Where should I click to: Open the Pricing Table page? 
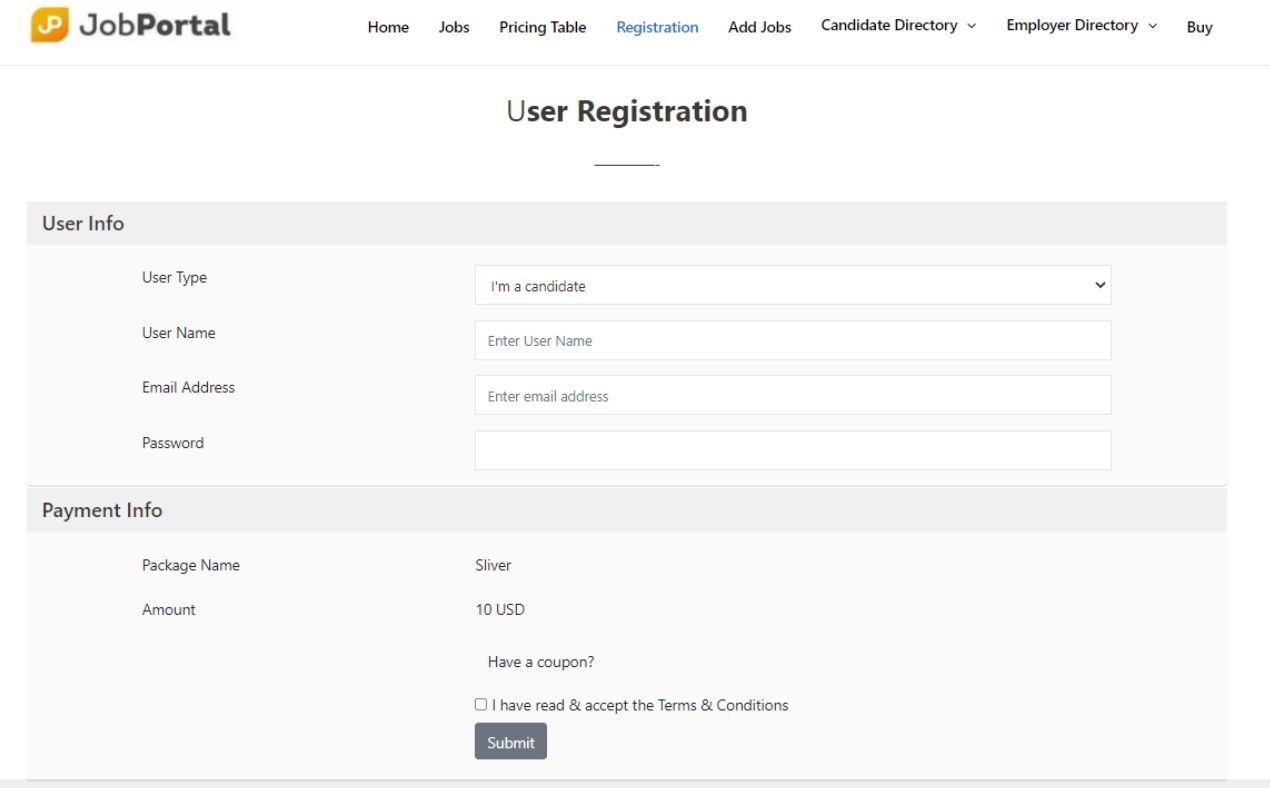click(x=542, y=27)
